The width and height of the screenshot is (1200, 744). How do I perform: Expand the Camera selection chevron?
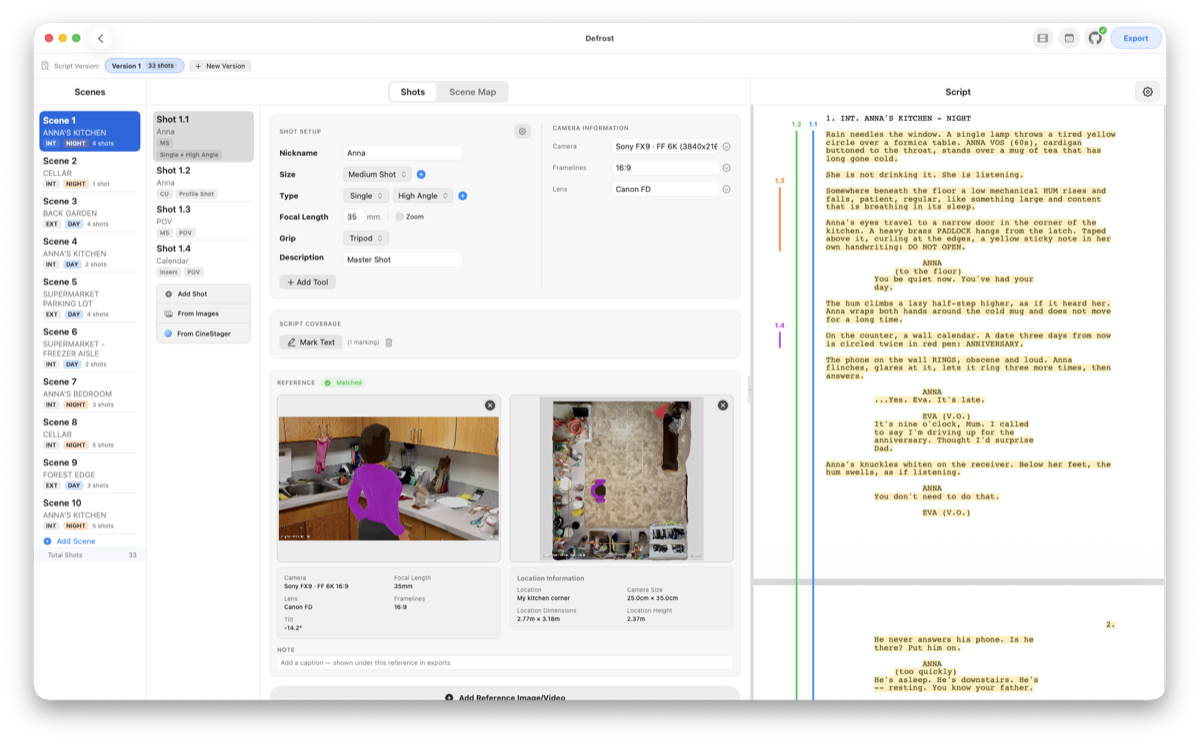(x=726, y=146)
